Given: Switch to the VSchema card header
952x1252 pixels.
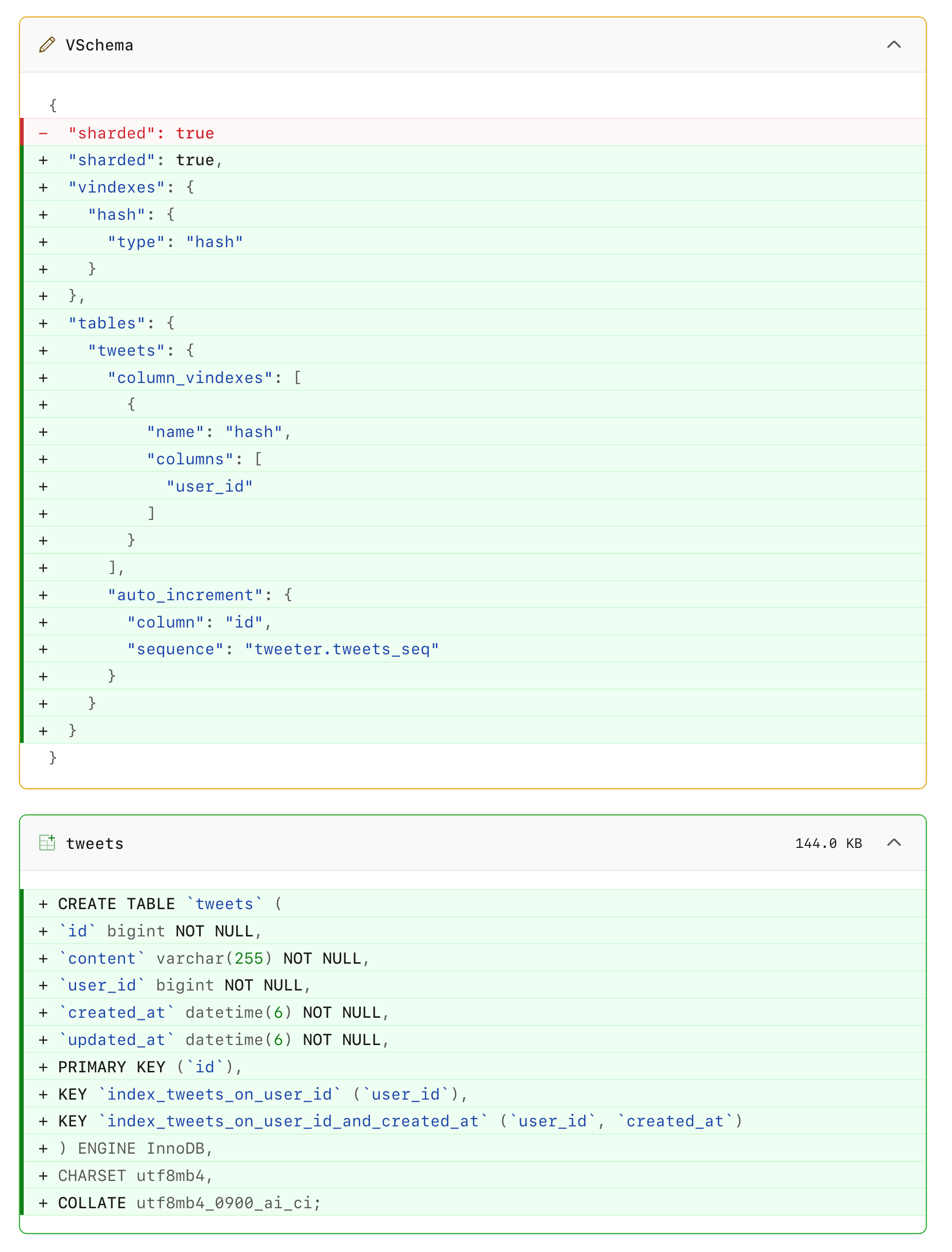Looking at the screenshot, I should [99, 45].
